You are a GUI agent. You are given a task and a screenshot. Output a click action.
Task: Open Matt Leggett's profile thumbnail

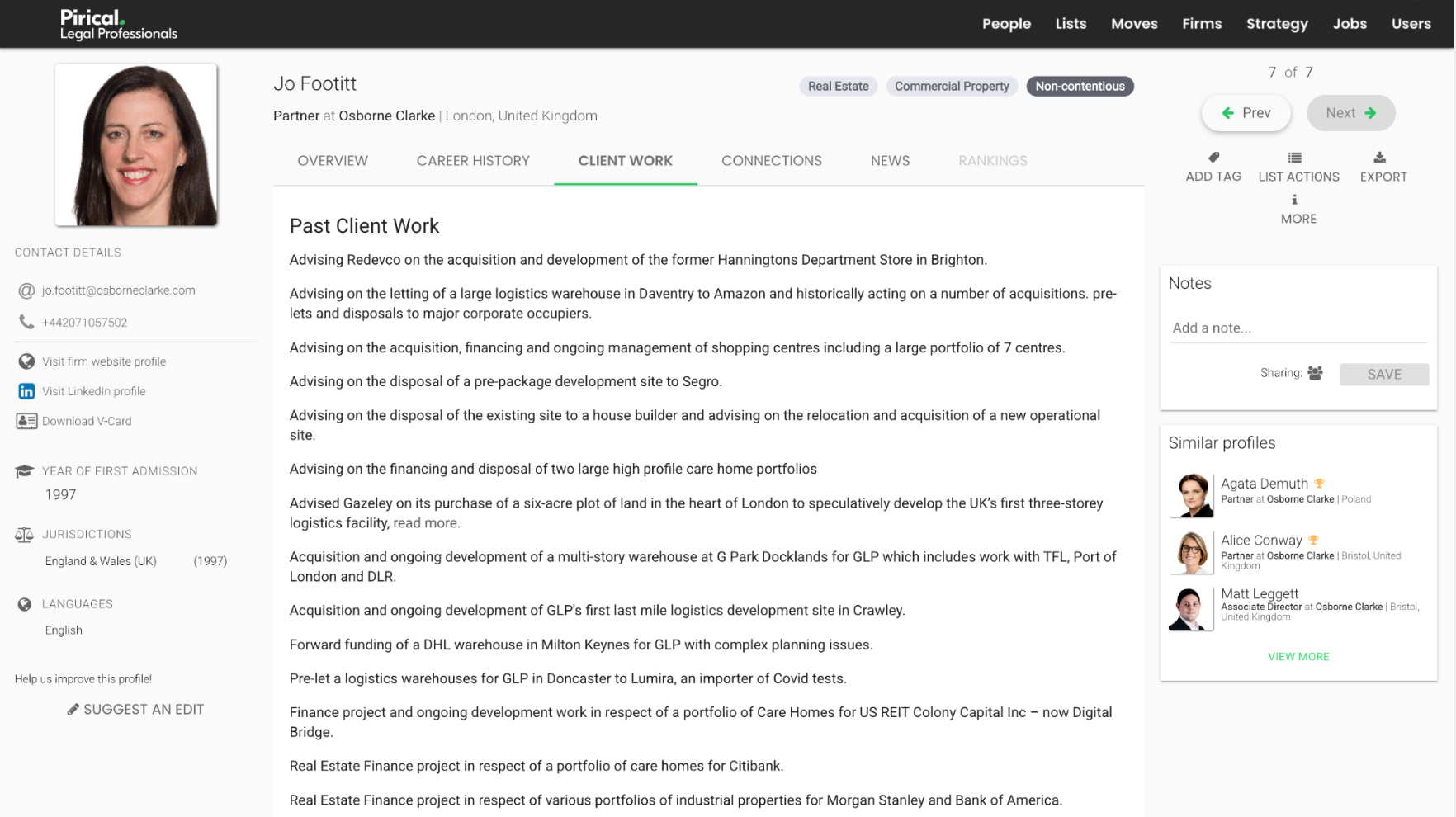click(1191, 609)
